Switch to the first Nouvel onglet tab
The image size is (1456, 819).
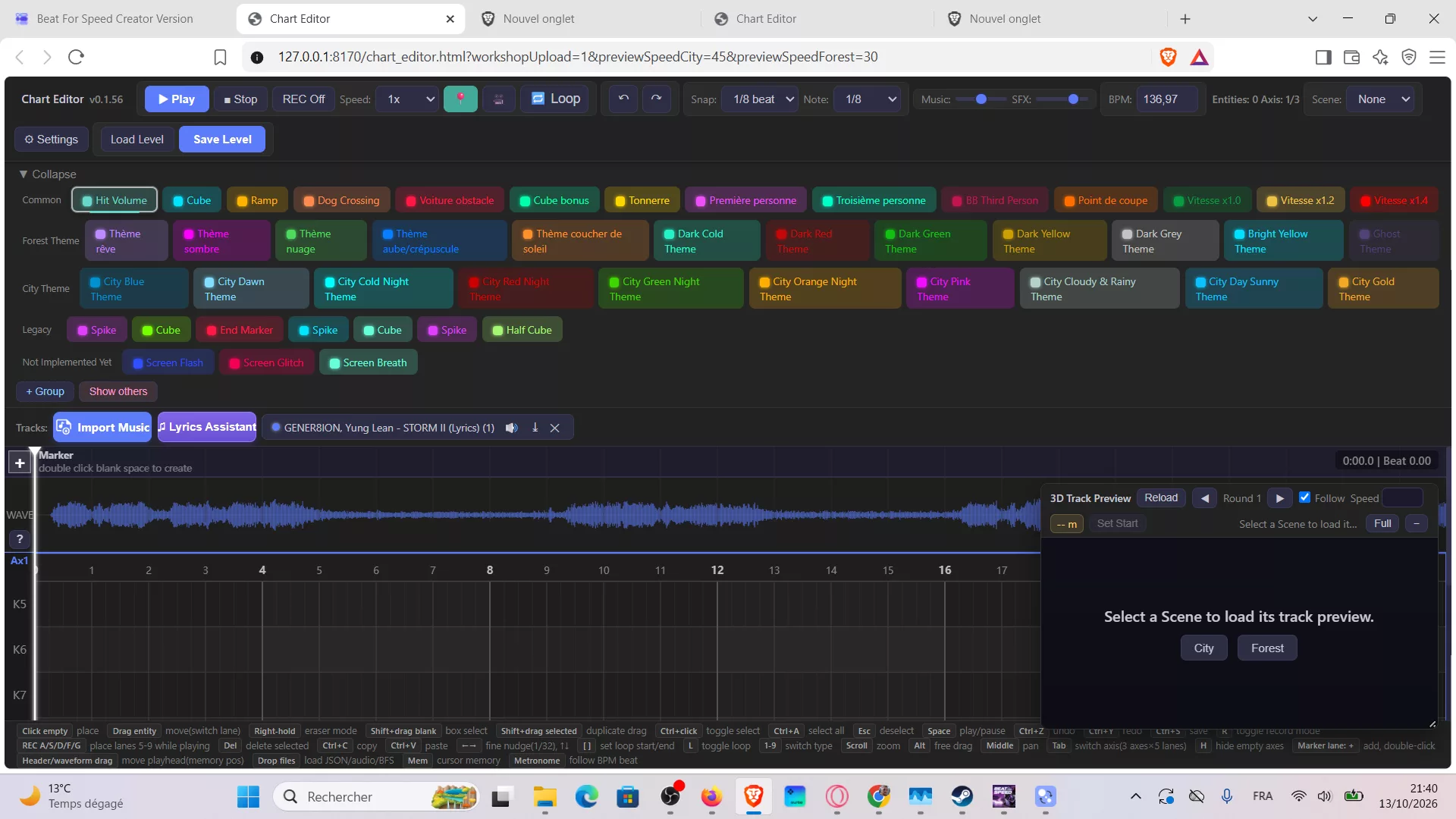tap(538, 19)
